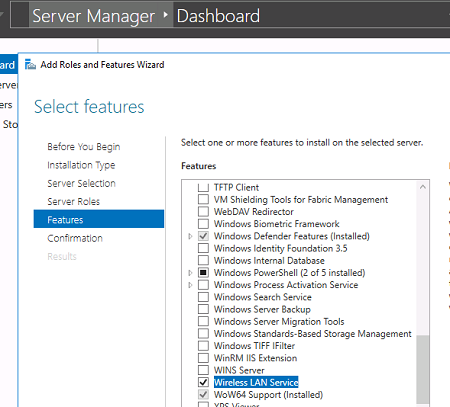
Task: Select the Wireless LAN Service label
Action: click(256, 382)
